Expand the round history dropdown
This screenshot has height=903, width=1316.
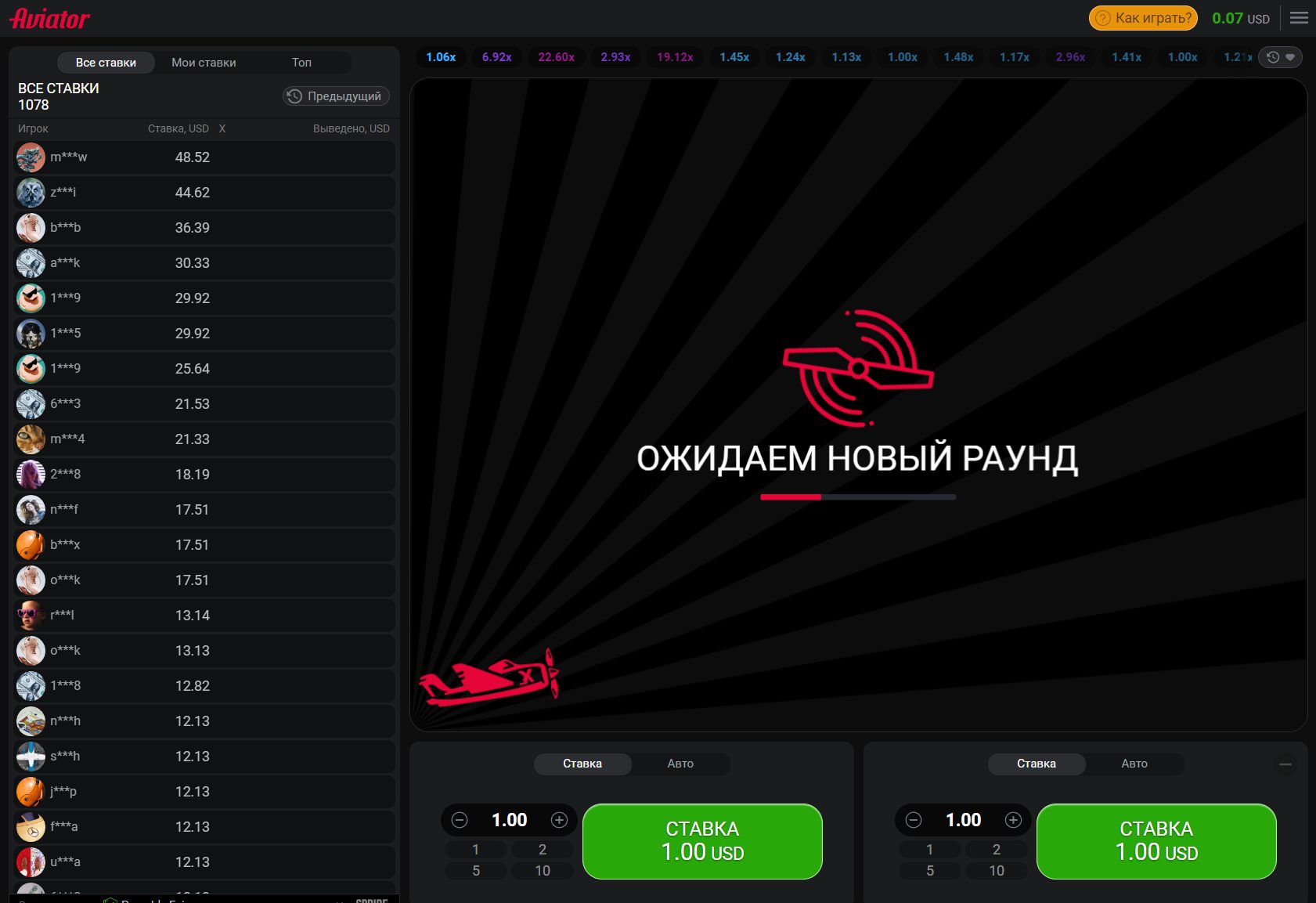[1280, 57]
